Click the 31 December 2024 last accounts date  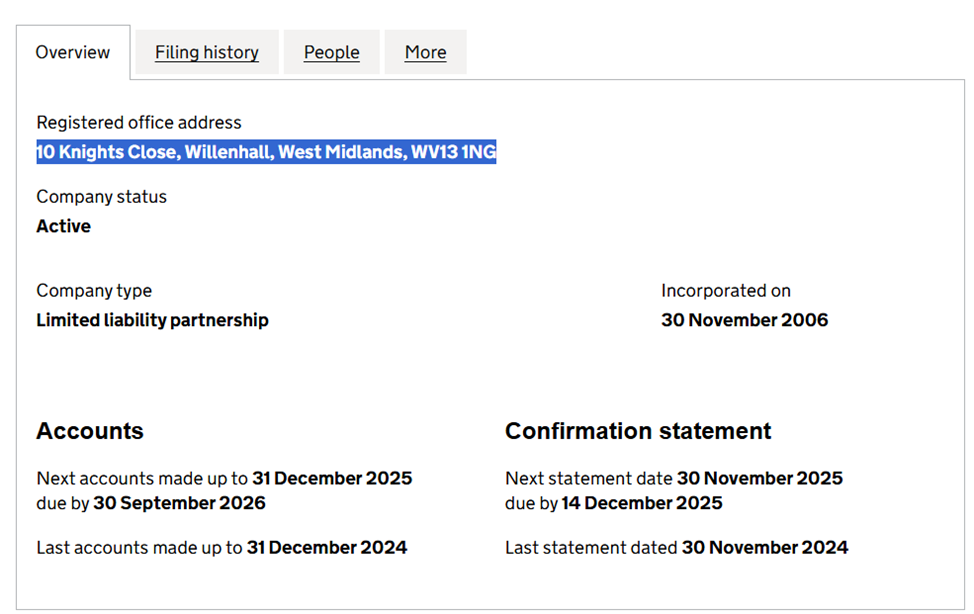(x=327, y=547)
